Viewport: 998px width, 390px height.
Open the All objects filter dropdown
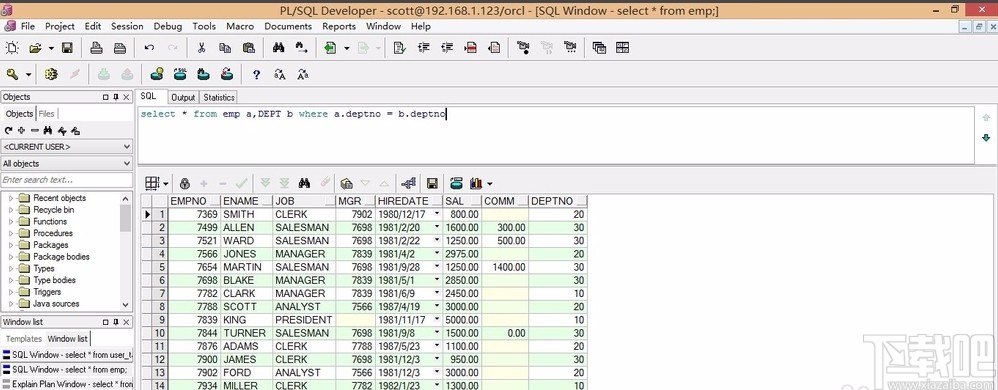coord(66,164)
